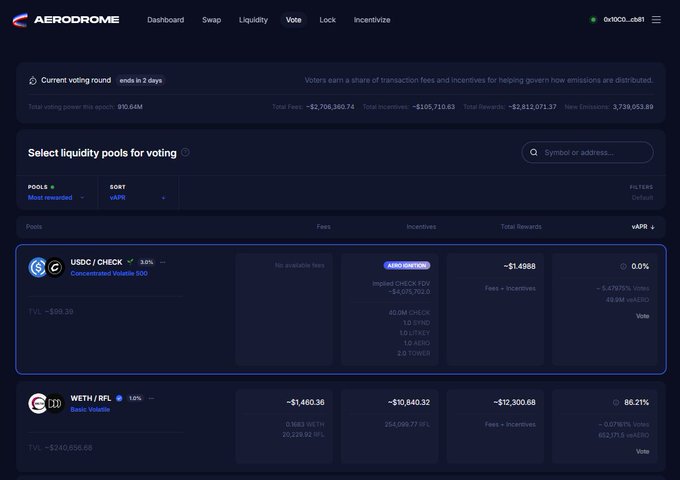Click the current voting round clock icon

click(33, 80)
